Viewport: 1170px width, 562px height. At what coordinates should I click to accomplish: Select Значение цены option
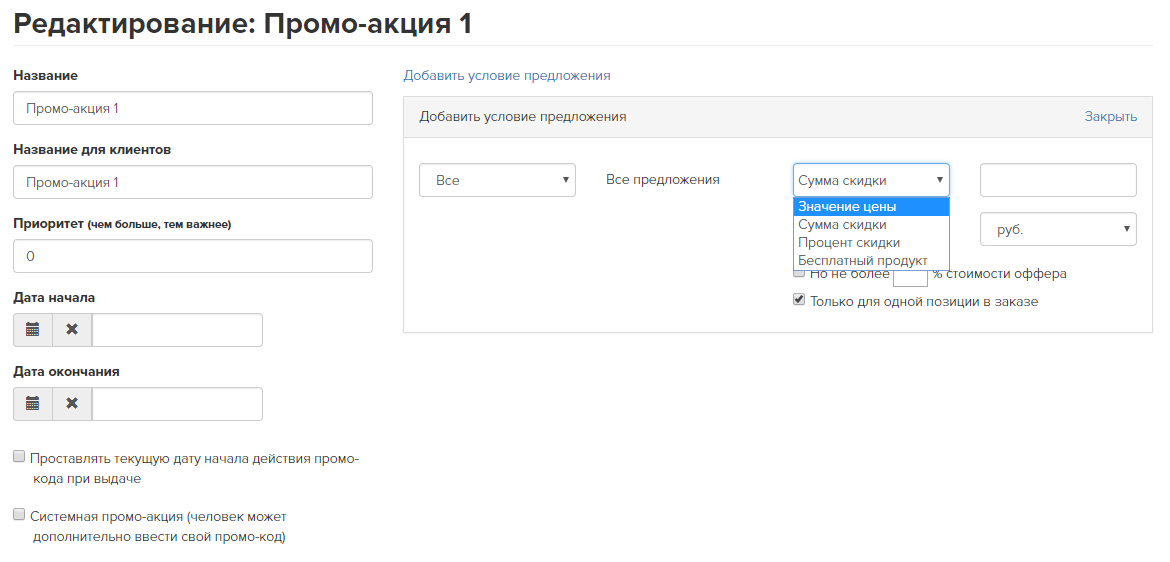point(871,207)
